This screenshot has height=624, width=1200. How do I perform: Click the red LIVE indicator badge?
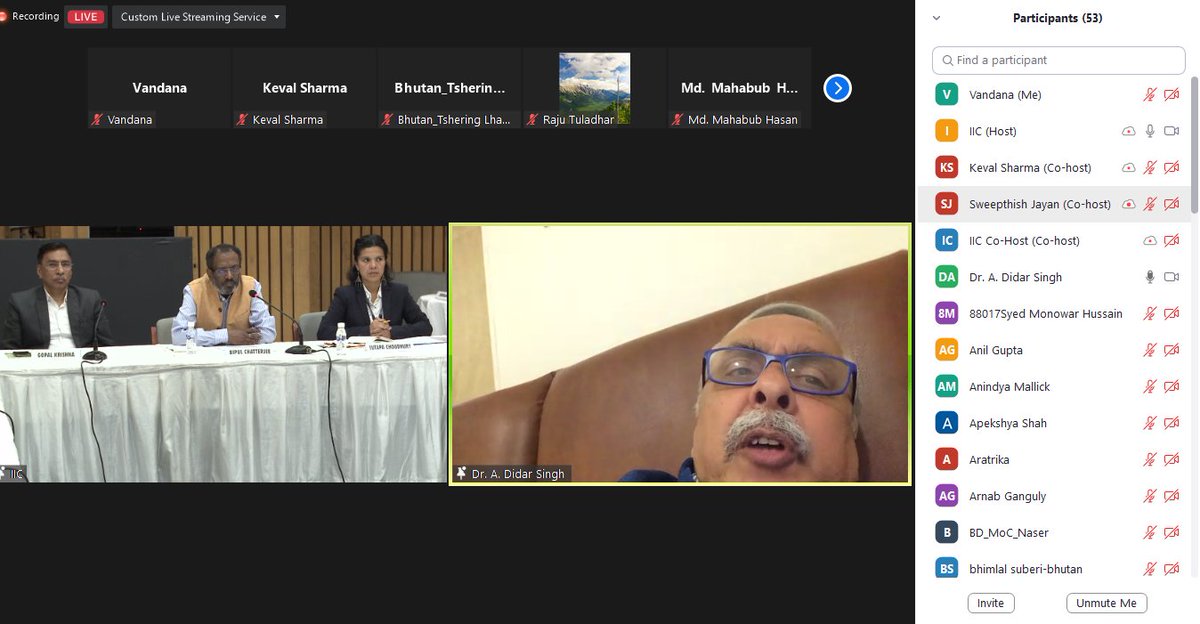pyautogui.click(x=86, y=17)
